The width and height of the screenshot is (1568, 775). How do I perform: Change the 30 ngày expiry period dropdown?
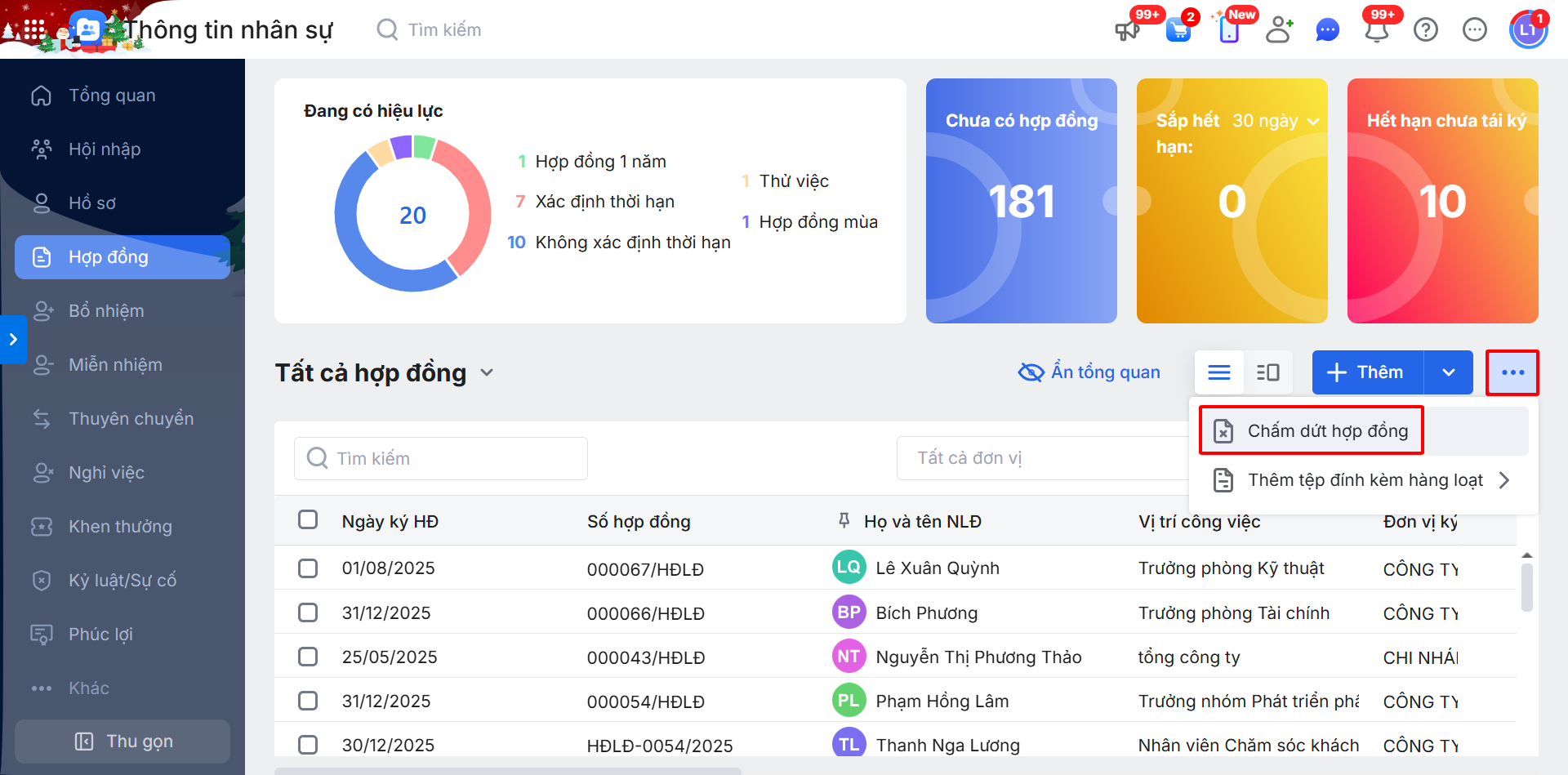click(x=1276, y=121)
